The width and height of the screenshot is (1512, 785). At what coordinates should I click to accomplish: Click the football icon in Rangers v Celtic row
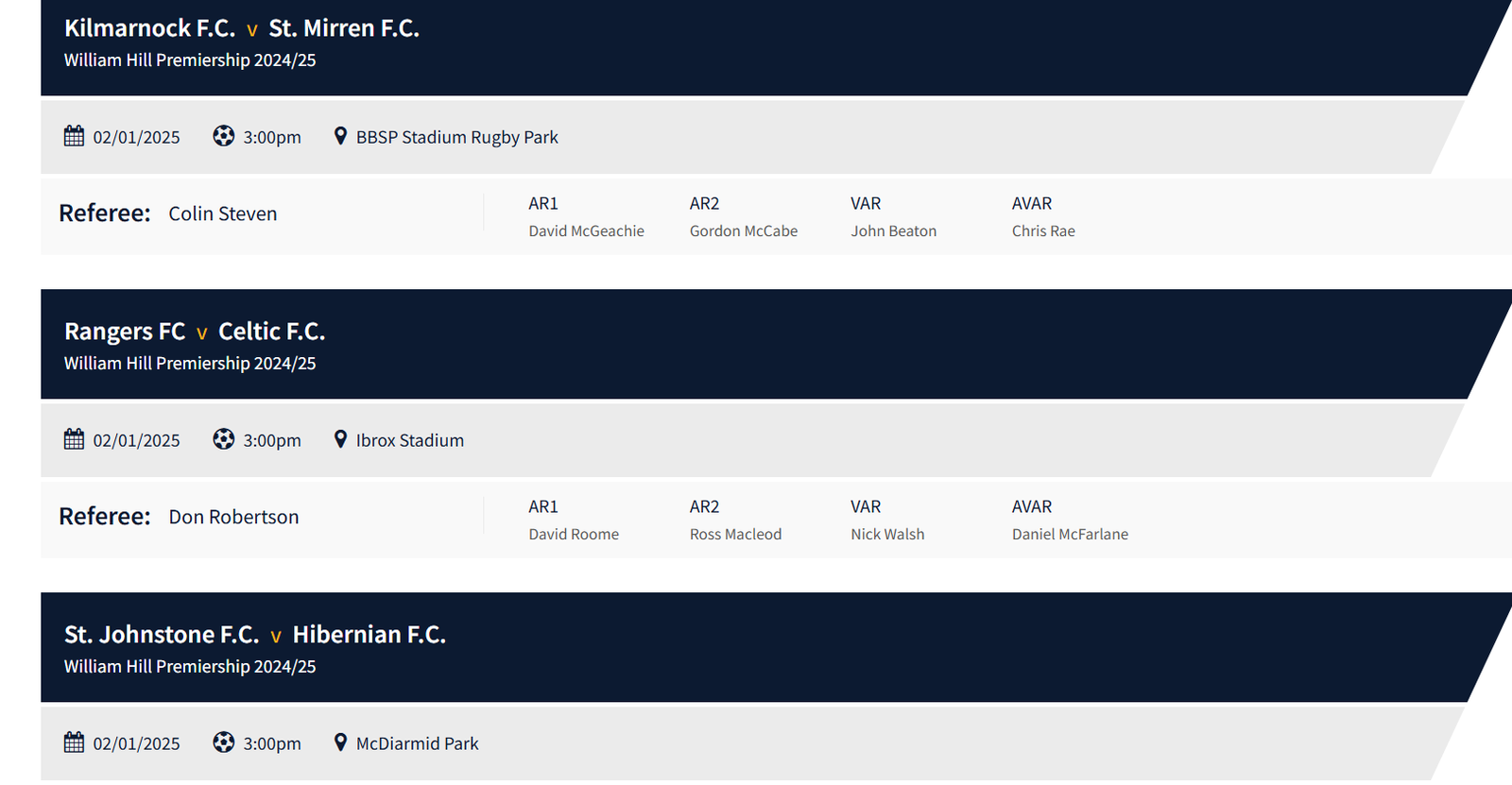pyautogui.click(x=223, y=439)
